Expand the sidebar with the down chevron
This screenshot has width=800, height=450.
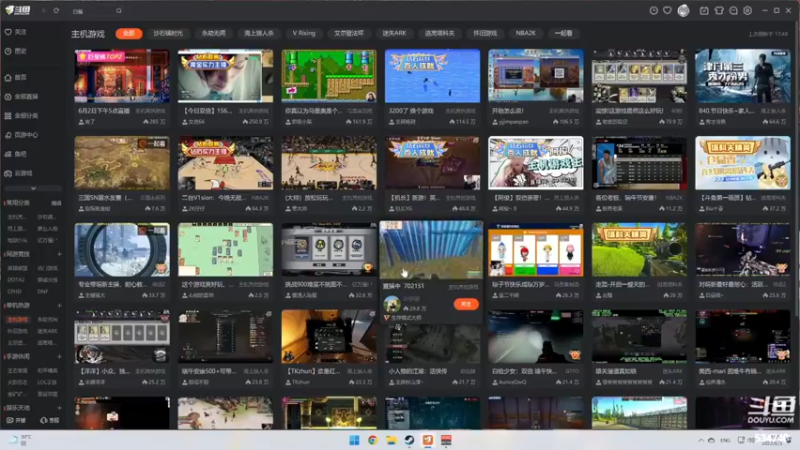click(33, 188)
